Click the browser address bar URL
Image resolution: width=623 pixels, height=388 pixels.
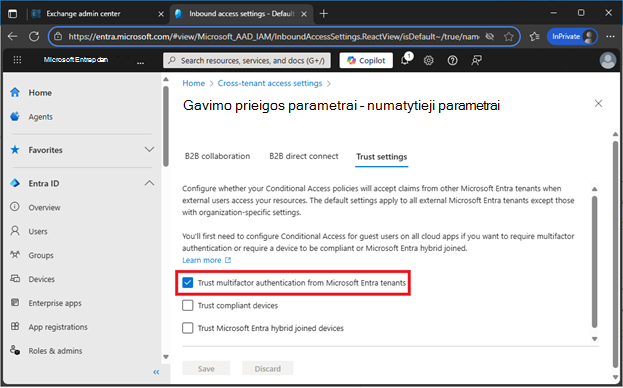pos(273,37)
